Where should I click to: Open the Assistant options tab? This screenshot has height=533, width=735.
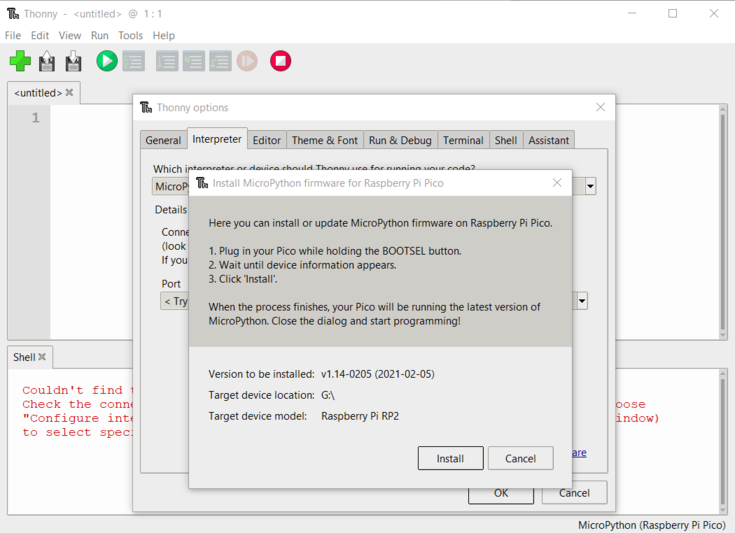pyautogui.click(x=548, y=140)
